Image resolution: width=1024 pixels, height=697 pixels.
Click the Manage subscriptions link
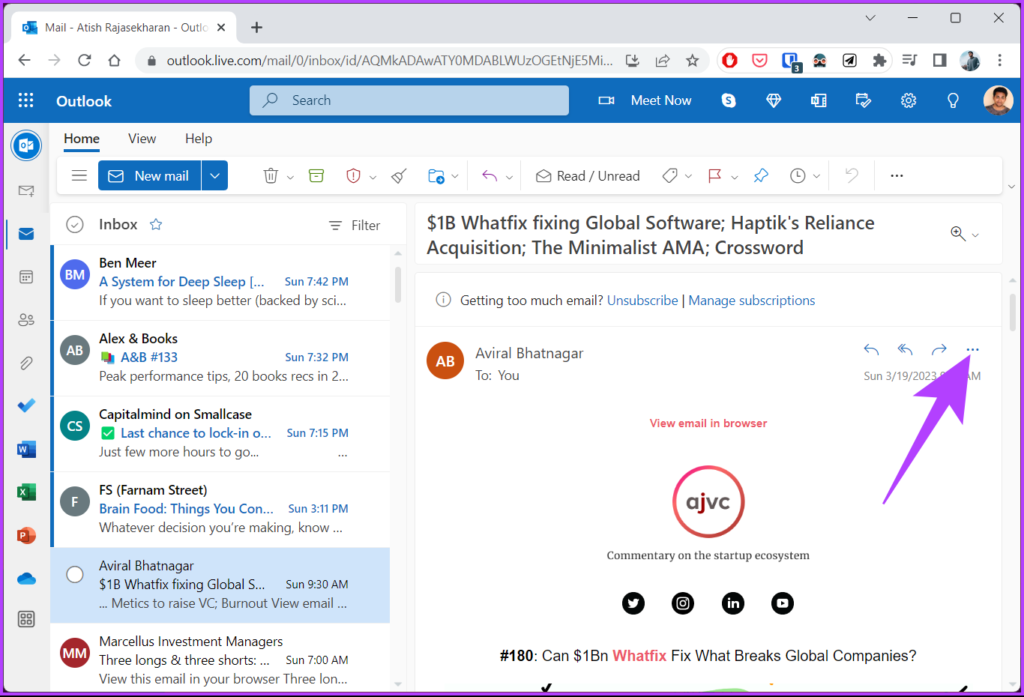752,300
